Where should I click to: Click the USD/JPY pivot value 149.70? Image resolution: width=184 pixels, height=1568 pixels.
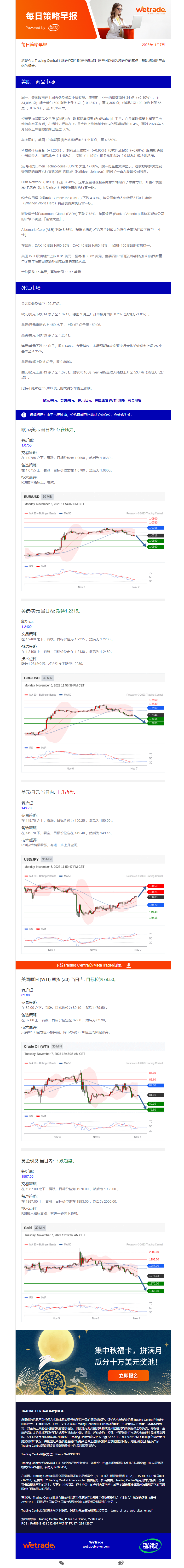(27, 808)
